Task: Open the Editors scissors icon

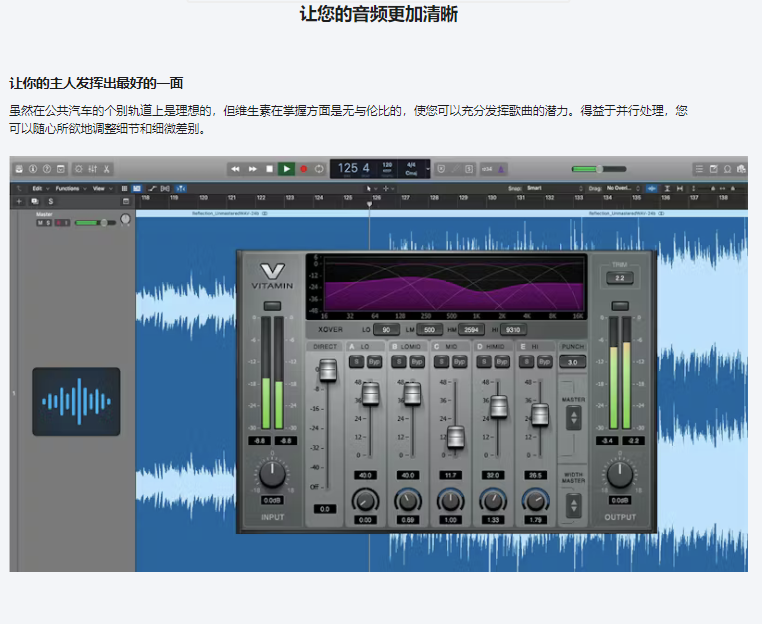Action: tap(106, 169)
